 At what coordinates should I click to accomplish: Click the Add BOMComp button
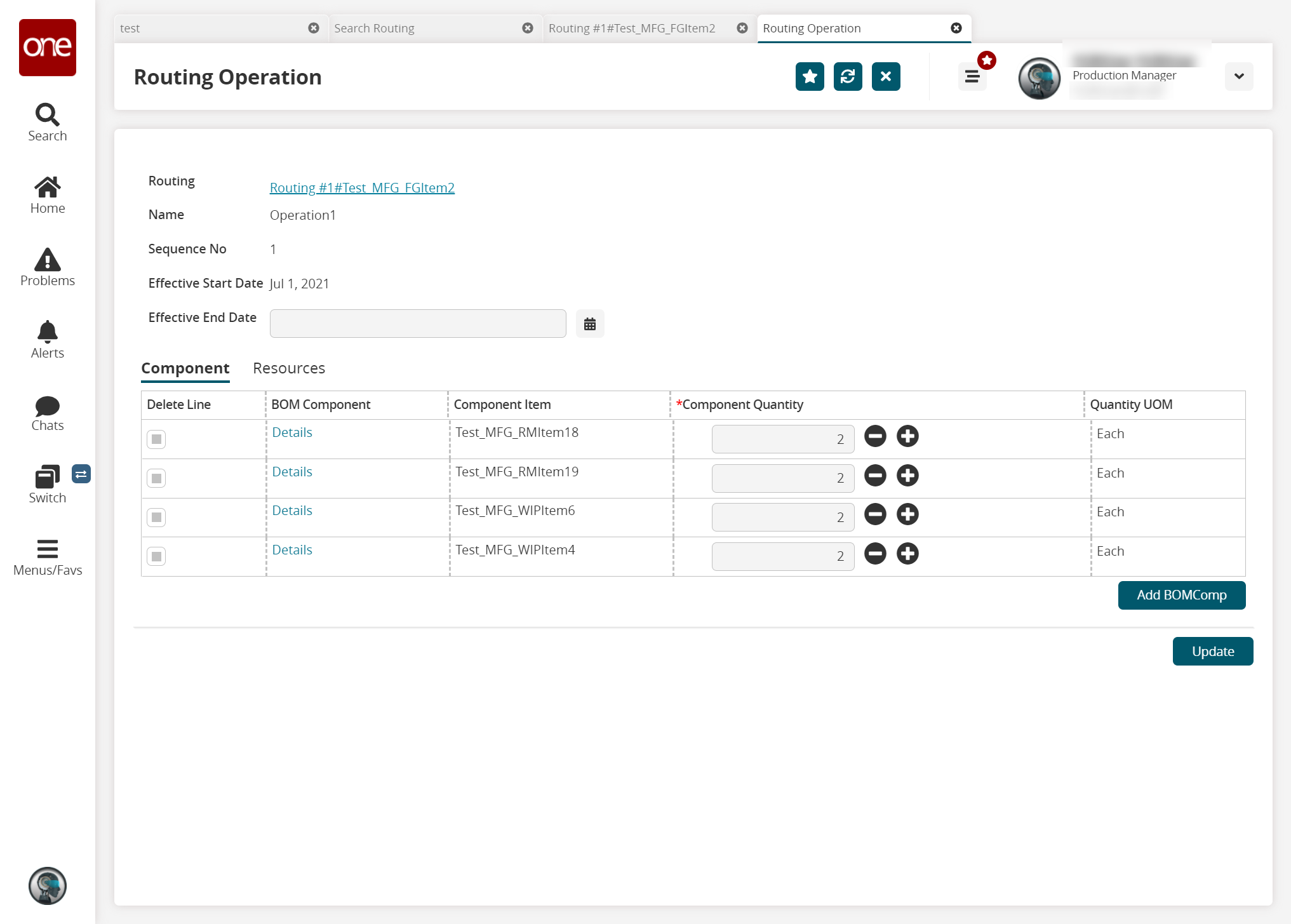tap(1181, 595)
